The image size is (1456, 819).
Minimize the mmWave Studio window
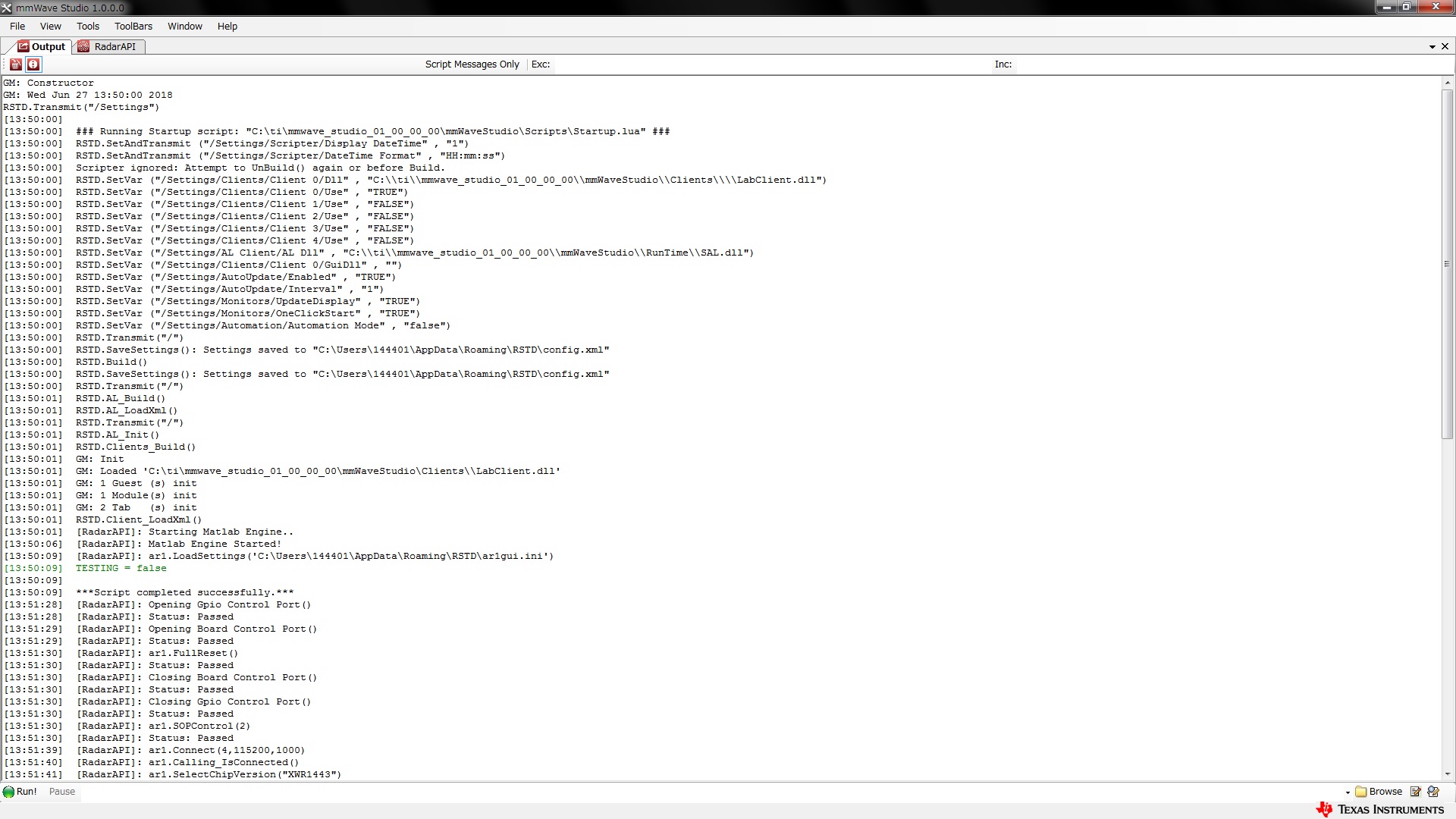[x=1388, y=7]
